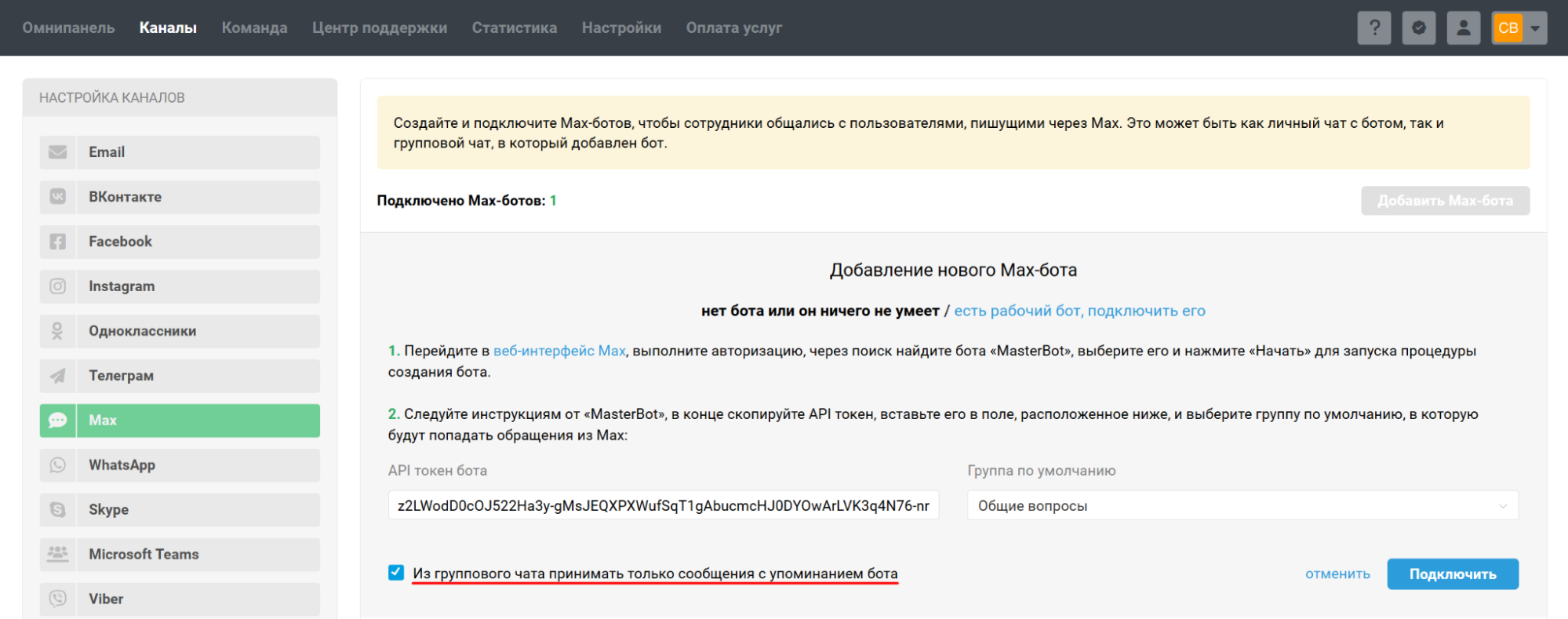
Task: Select the WhatsApp channel icon
Action: pyautogui.click(x=58, y=465)
